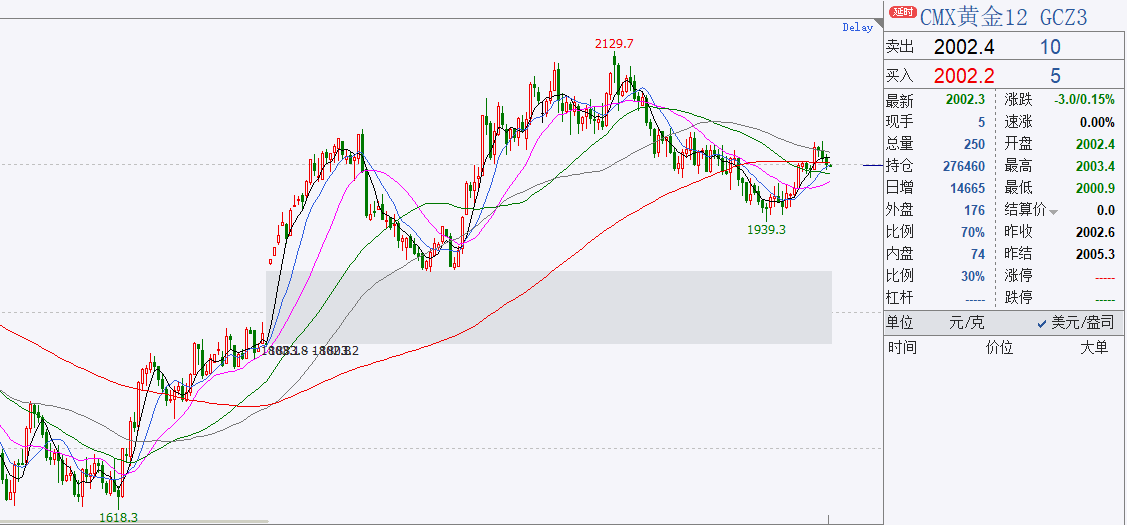
Task: Click the 最新 value 2002.3
Action: pyautogui.click(x=965, y=101)
